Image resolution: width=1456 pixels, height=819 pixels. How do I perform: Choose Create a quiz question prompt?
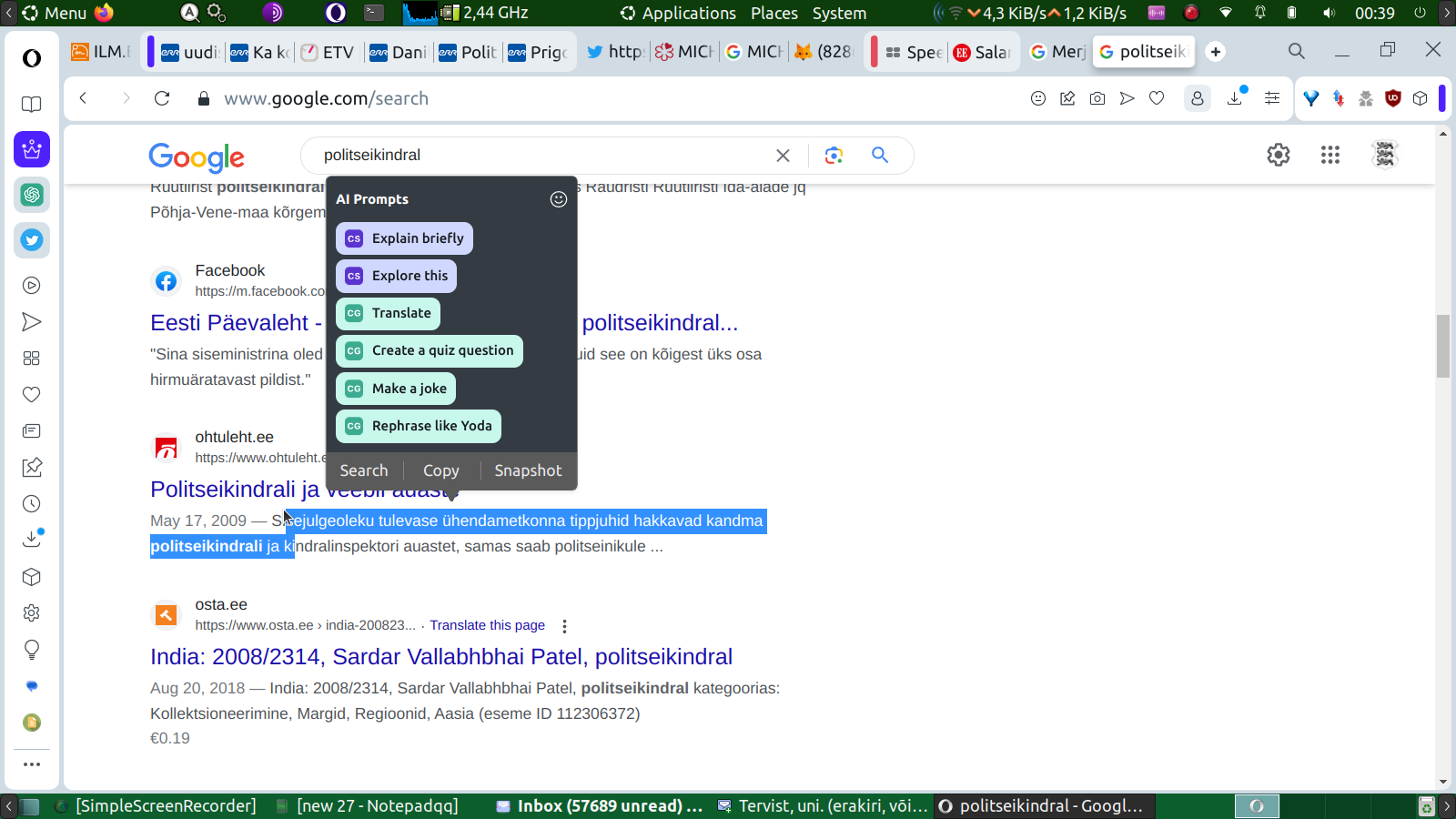click(430, 350)
